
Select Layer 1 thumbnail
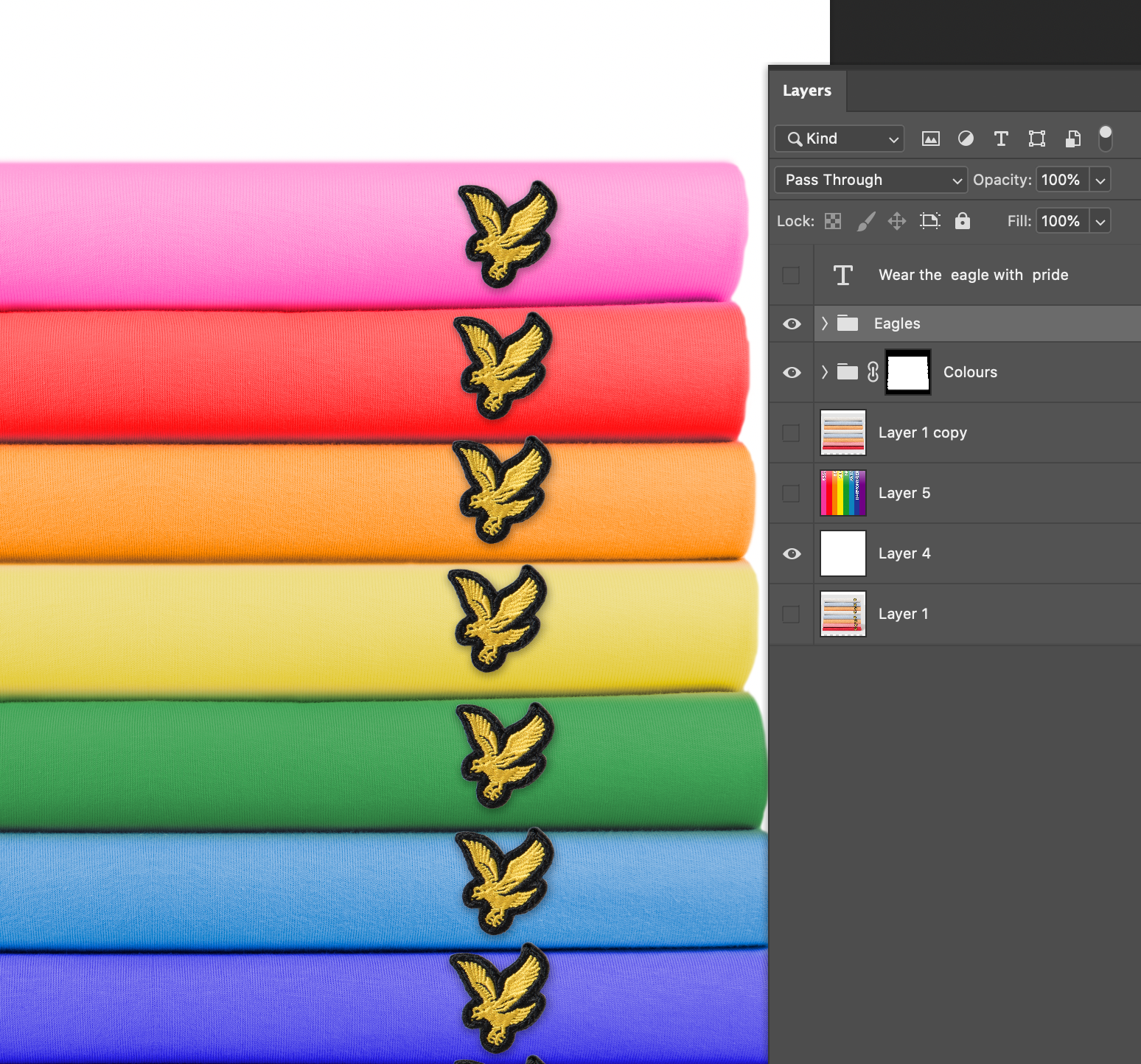tap(843, 614)
